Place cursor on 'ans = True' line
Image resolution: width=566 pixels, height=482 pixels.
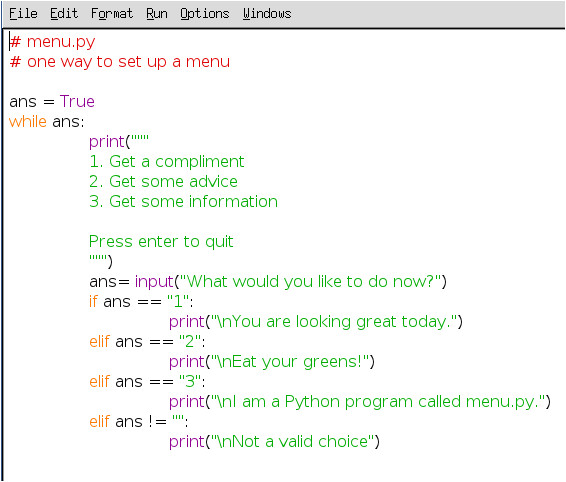tap(52, 101)
